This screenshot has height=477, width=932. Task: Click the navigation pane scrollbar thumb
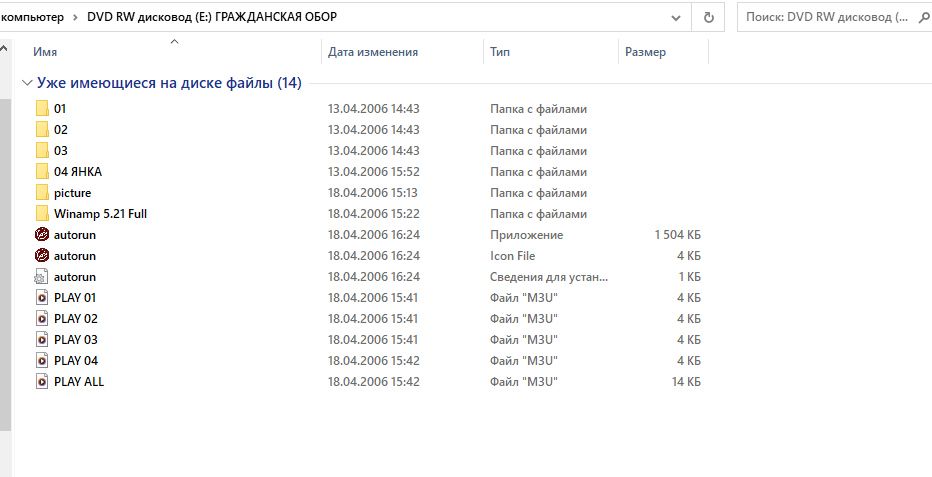tap(5, 264)
